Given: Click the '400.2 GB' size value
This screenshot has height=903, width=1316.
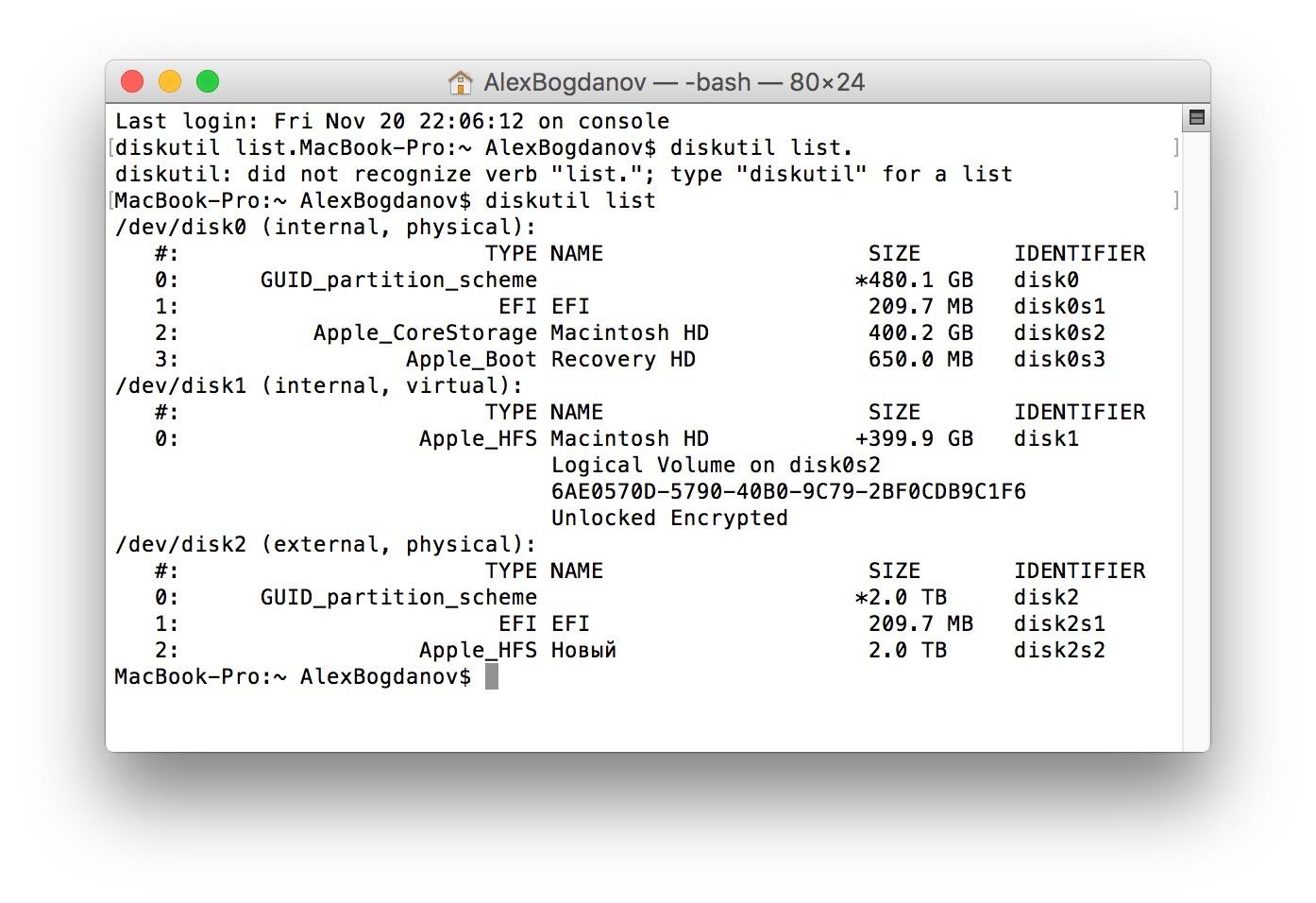Looking at the screenshot, I should (x=920, y=333).
